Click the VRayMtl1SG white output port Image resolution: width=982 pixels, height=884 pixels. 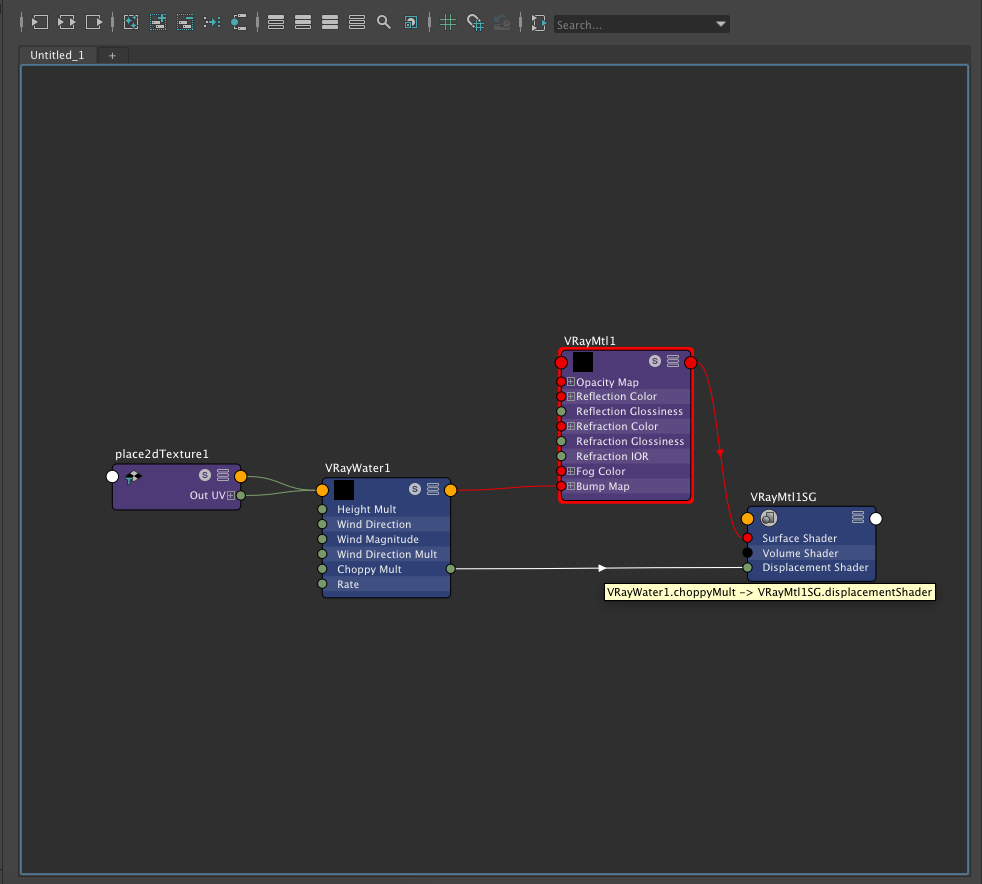[876, 518]
